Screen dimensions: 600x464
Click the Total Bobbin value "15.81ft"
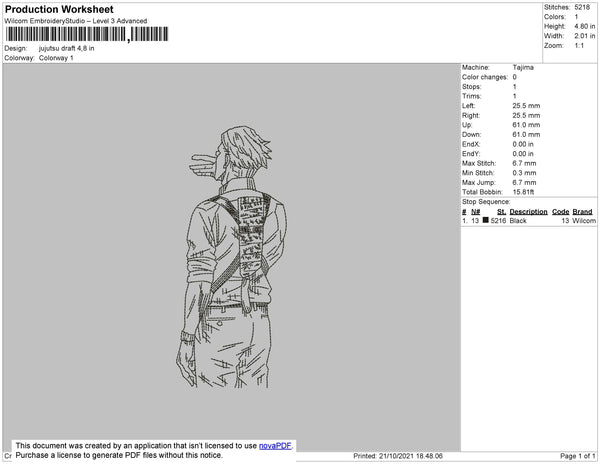(x=523, y=192)
